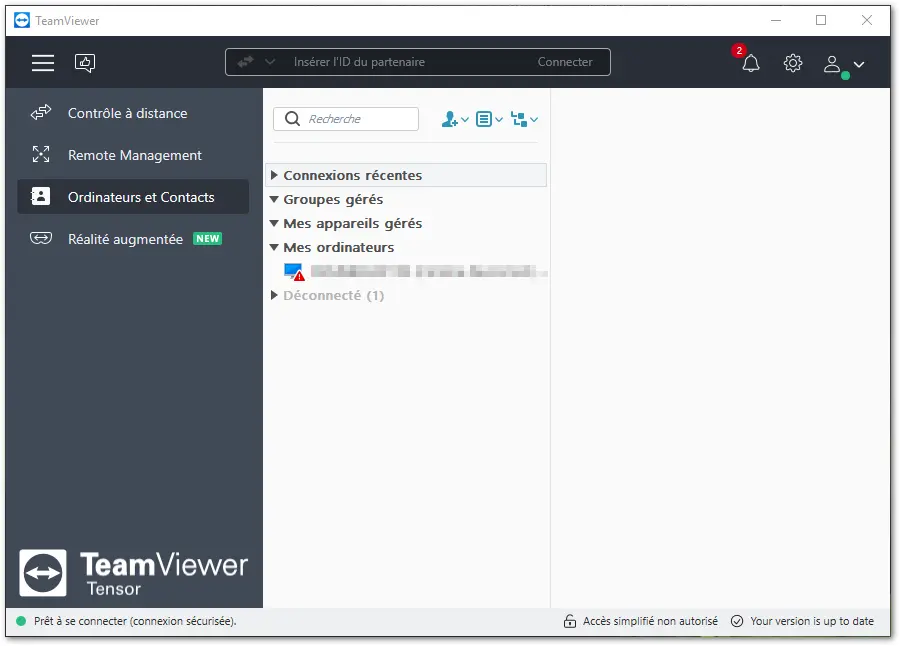Click 'Accès simplifié non autorisé' link
900x646 pixels.
(x=650, y=621)
